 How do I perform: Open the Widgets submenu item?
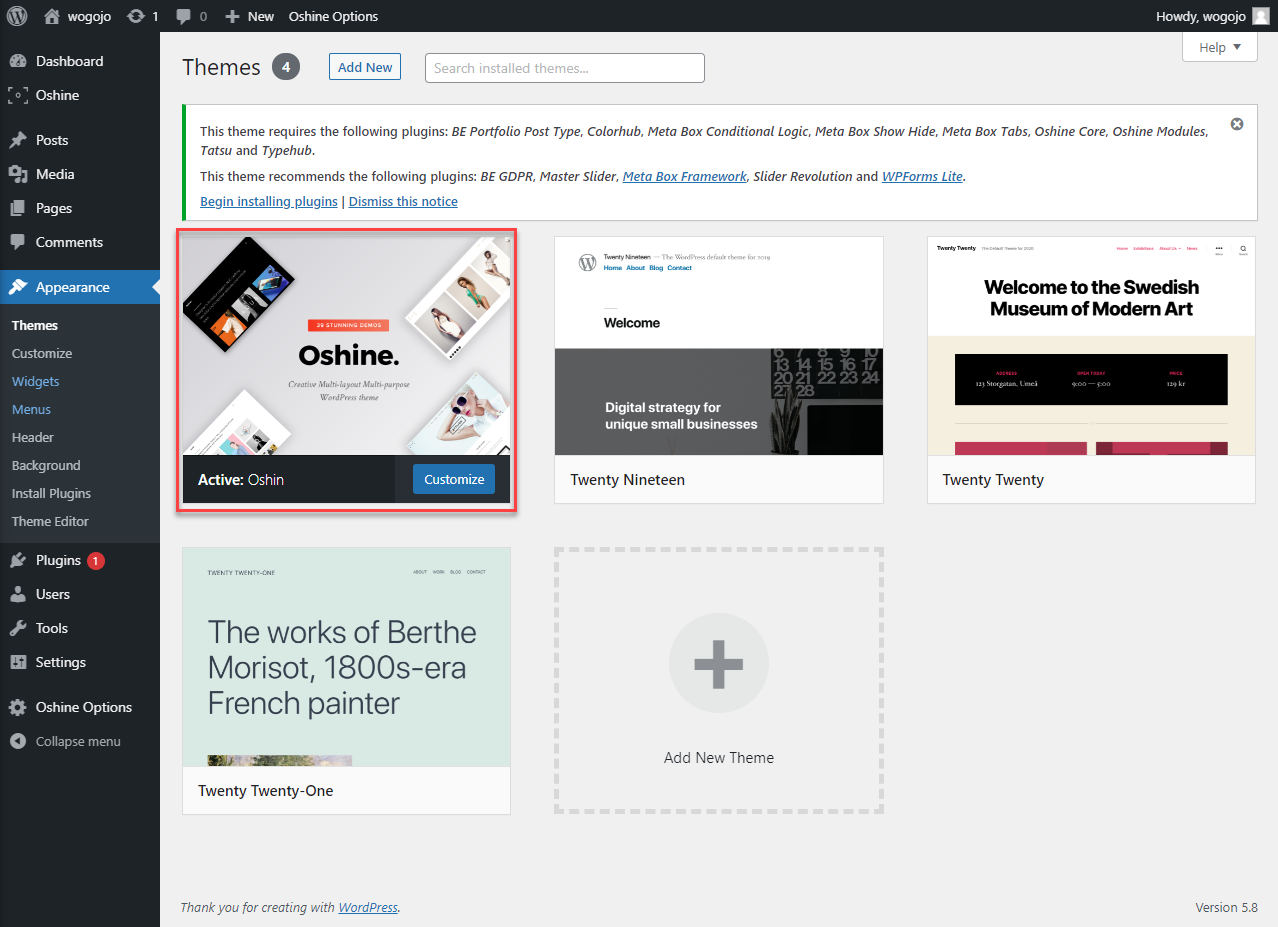click(x=35, y=381)
